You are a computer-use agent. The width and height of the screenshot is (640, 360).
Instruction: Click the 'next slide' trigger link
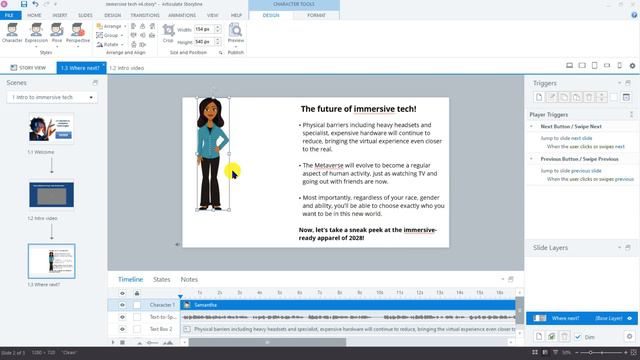581,138
